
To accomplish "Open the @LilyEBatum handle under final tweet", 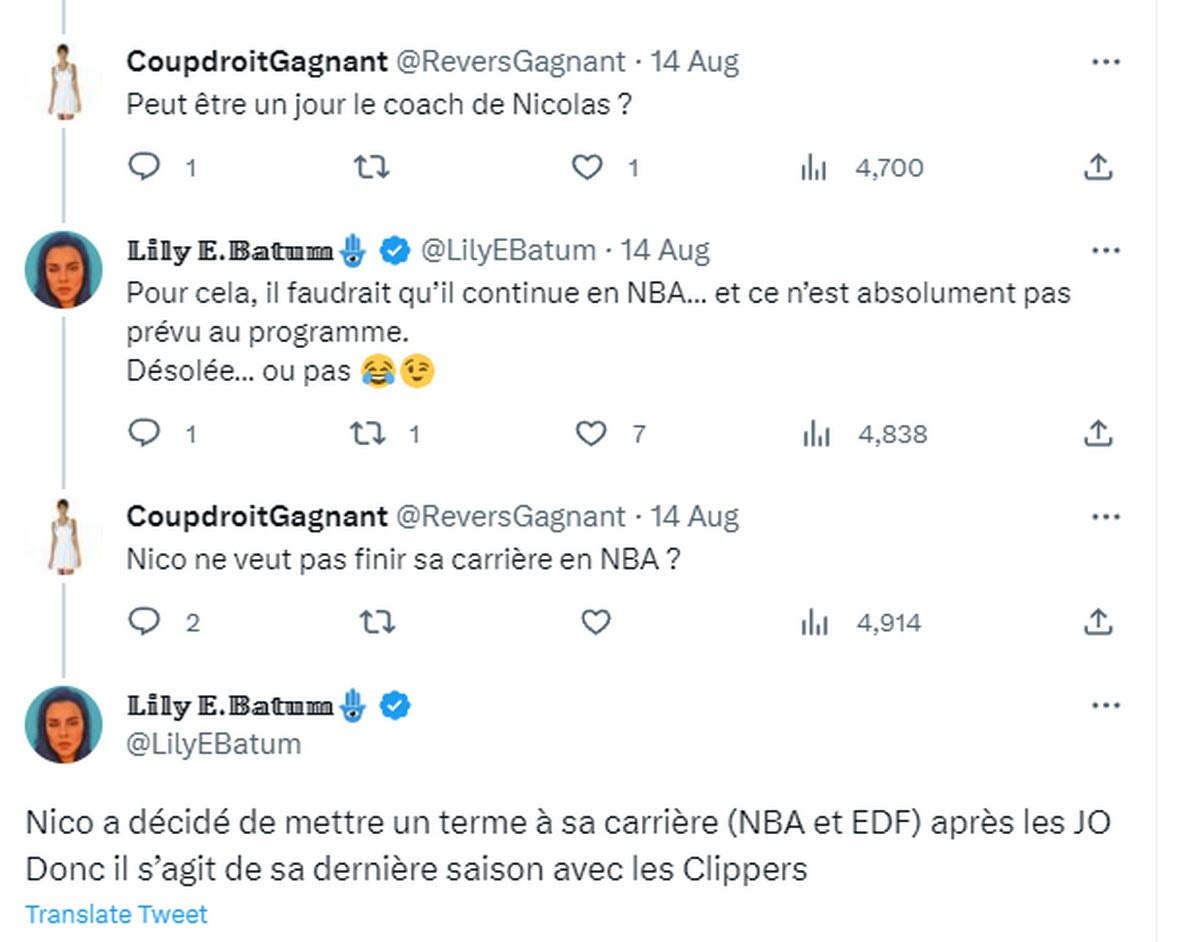I will [214, 743].
